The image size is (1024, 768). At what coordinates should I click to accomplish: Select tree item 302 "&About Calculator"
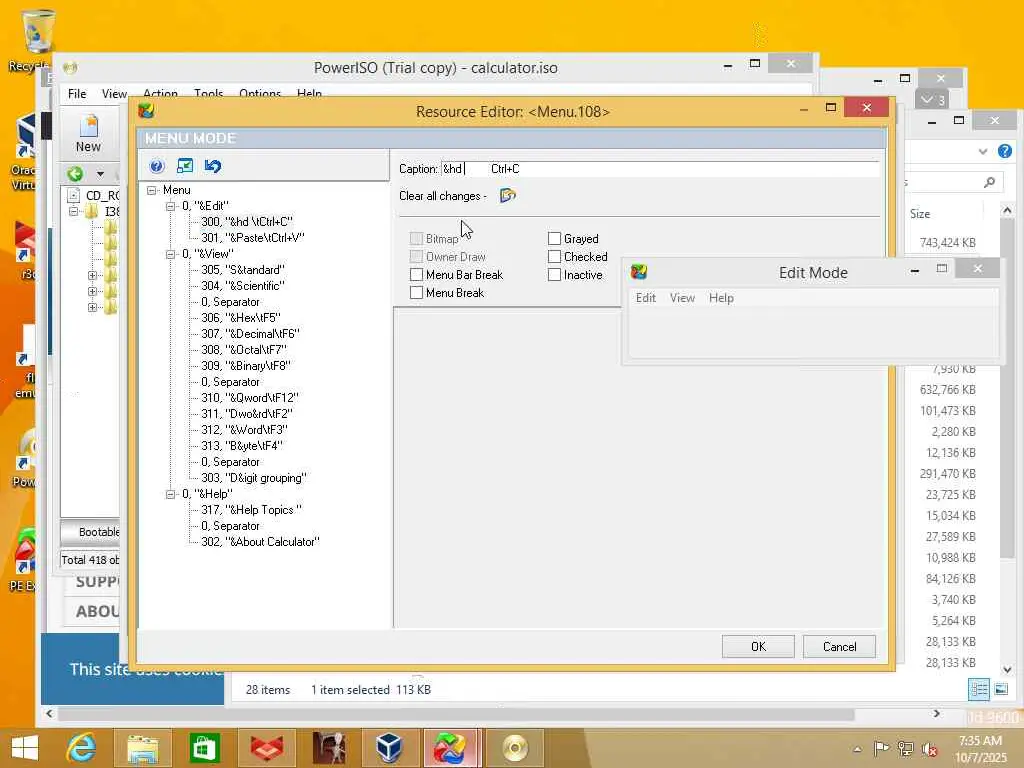click(260, 542)
